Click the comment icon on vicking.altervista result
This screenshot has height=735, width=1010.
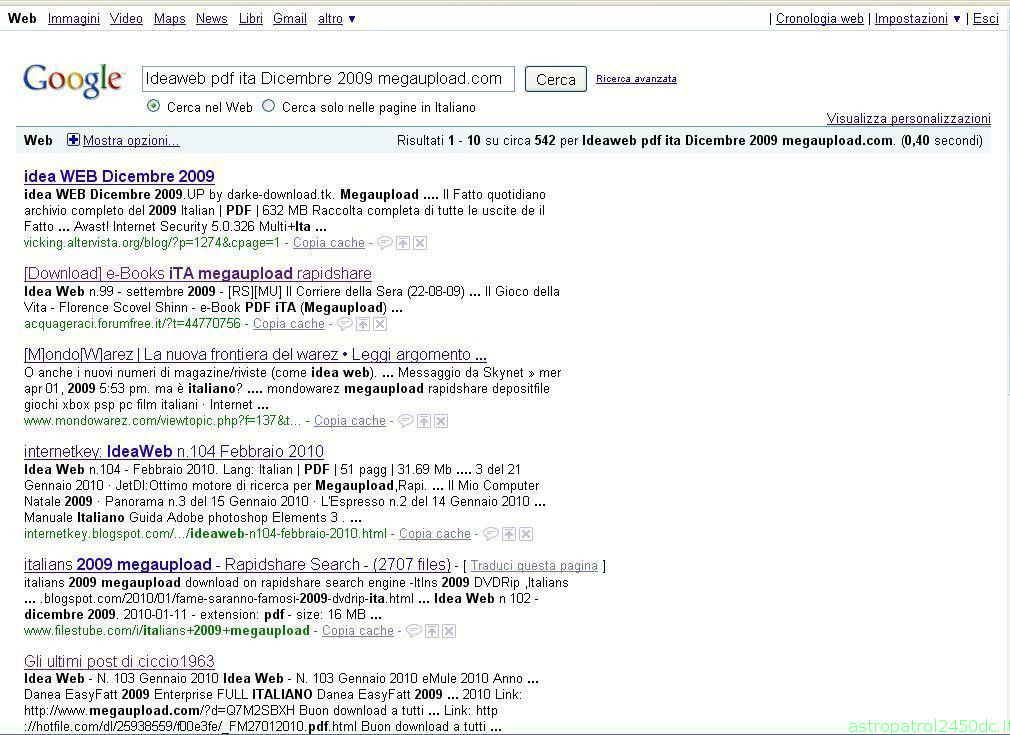385,243
